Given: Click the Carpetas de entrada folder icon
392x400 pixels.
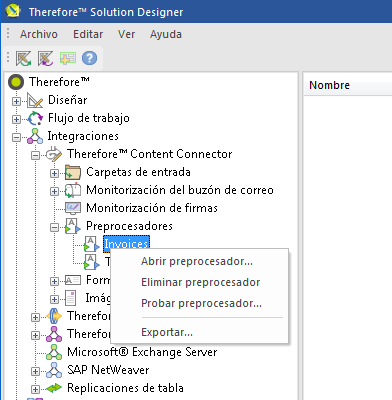Looking at the screenshot, I should click(73, 172).
